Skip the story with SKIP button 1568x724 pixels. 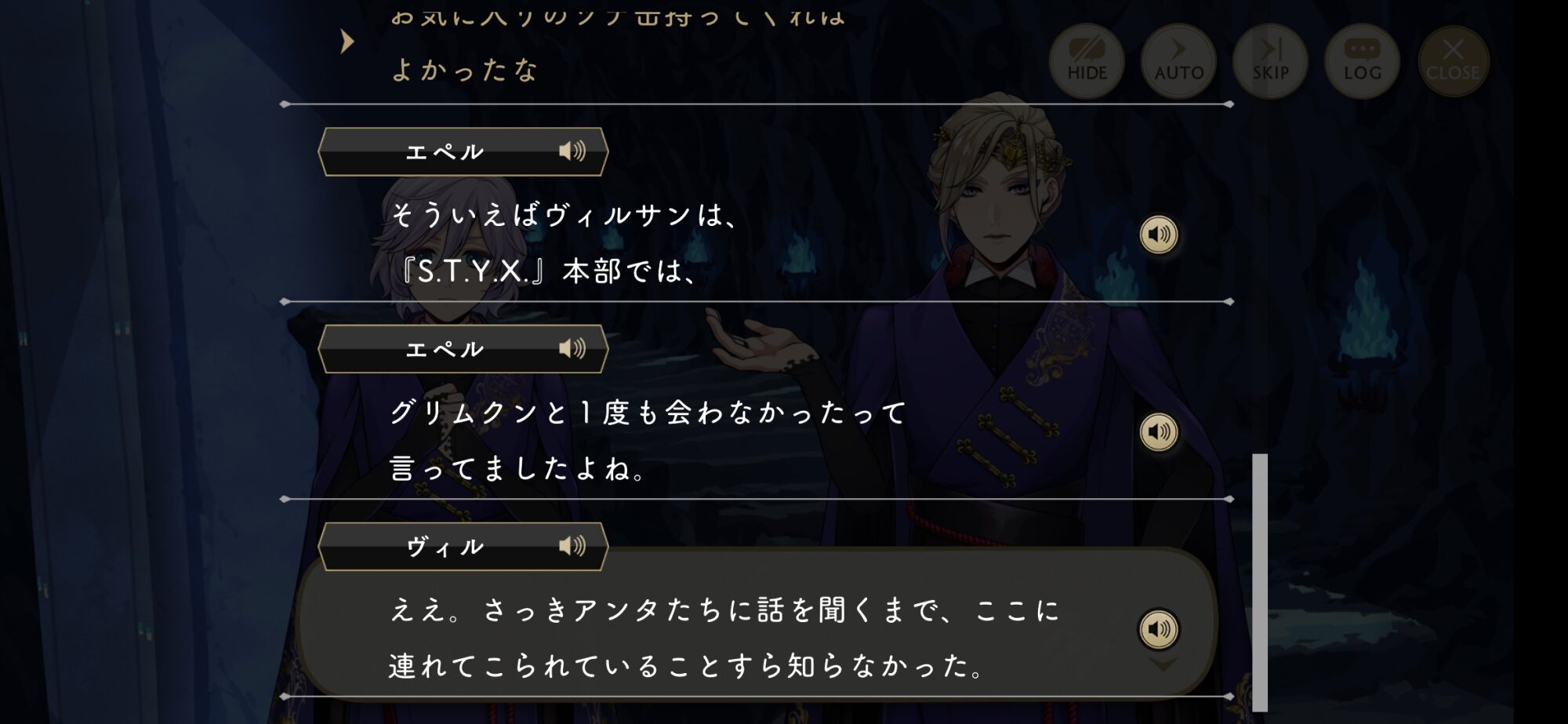(1270, 61)
